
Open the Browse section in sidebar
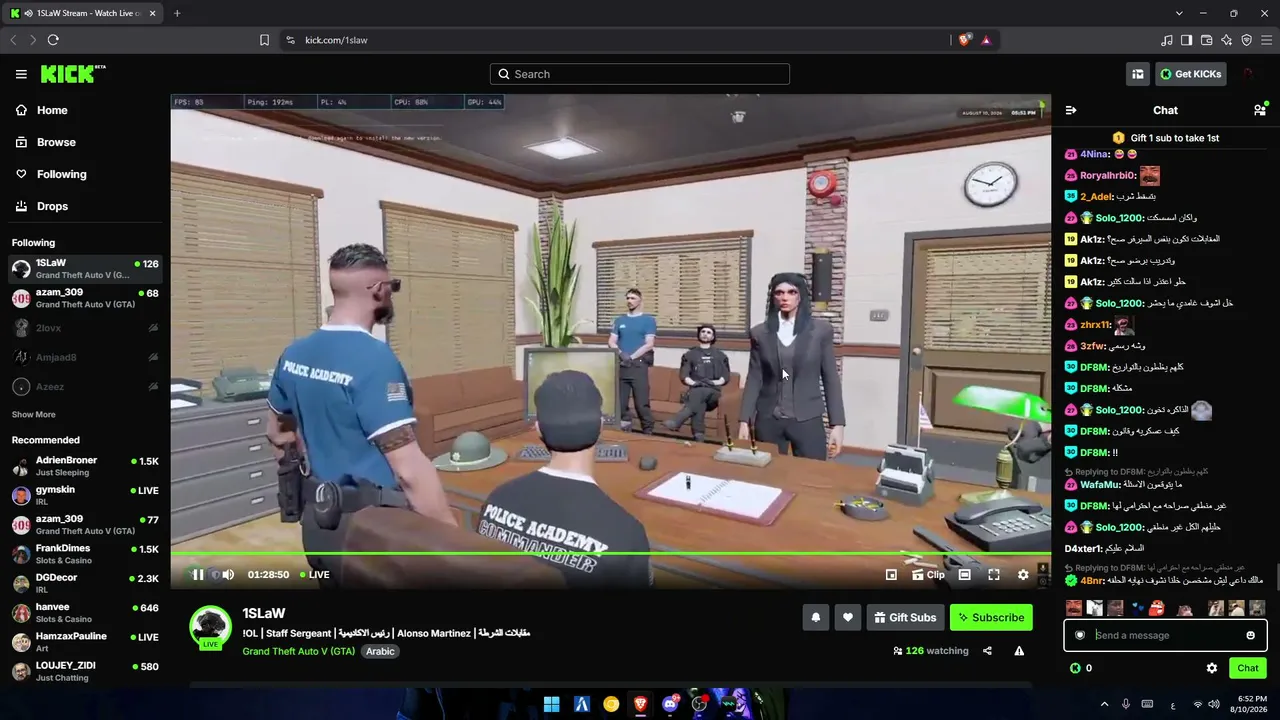click(x=46, y=142)
